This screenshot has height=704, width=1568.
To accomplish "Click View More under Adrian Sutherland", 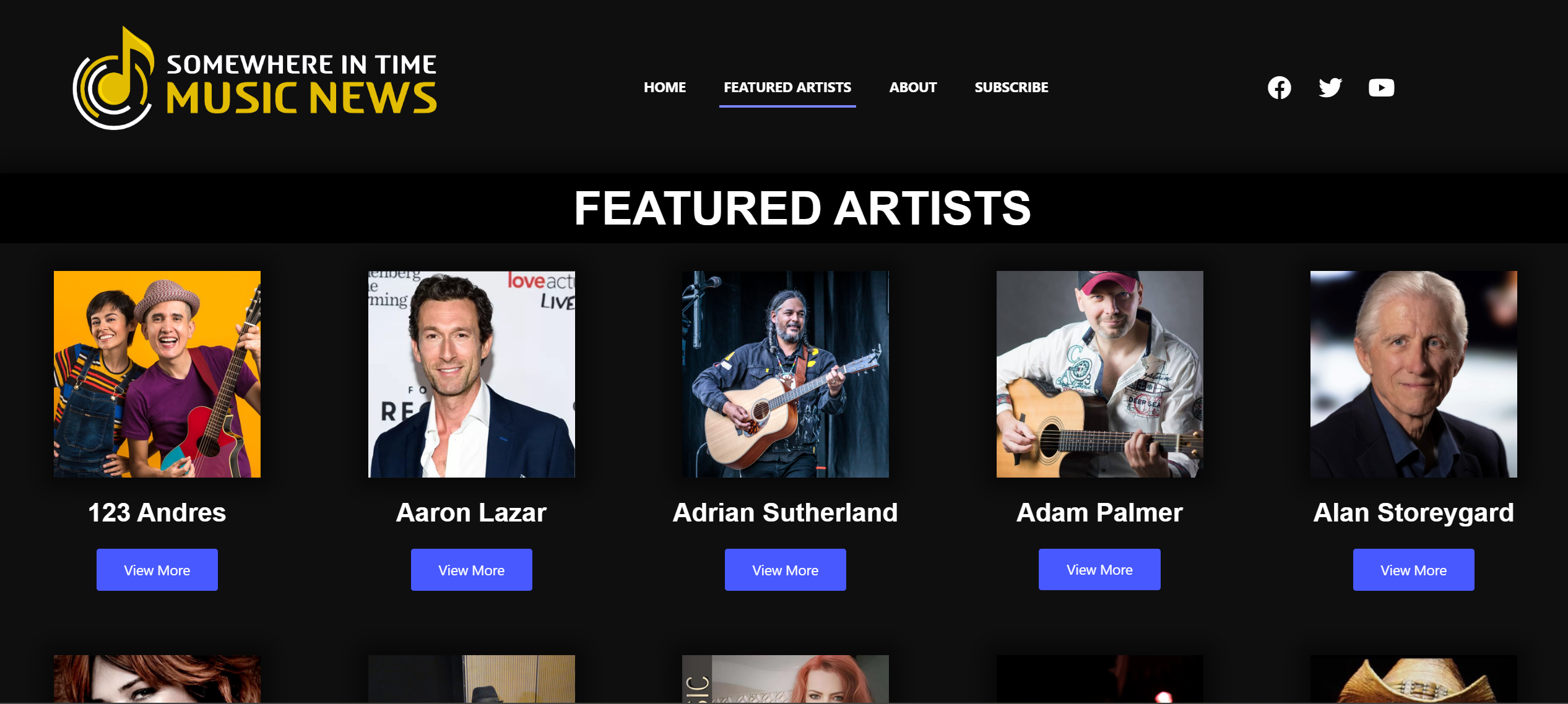I will (x=786, y=570).
